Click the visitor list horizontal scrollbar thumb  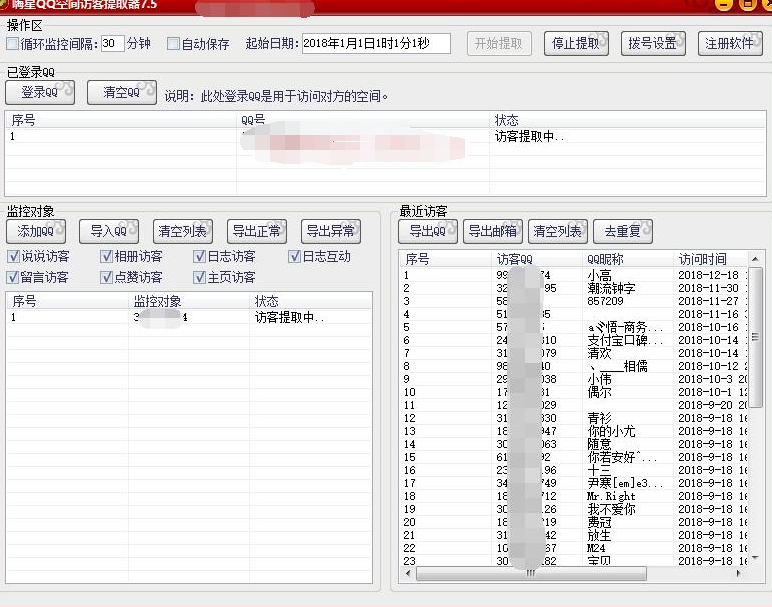pyautogui.click(x=531, y=573)
